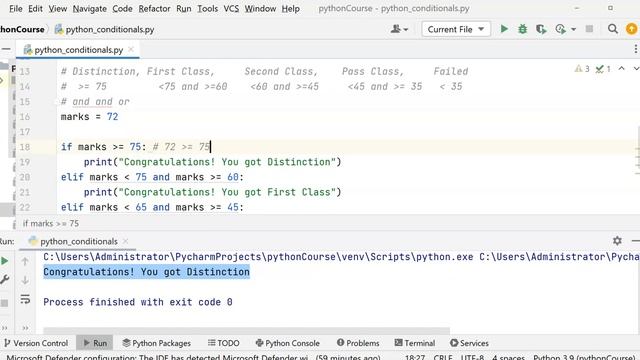
Task: Click Python 3.9 interpreter in status bar
Action: tap(584, 357)
